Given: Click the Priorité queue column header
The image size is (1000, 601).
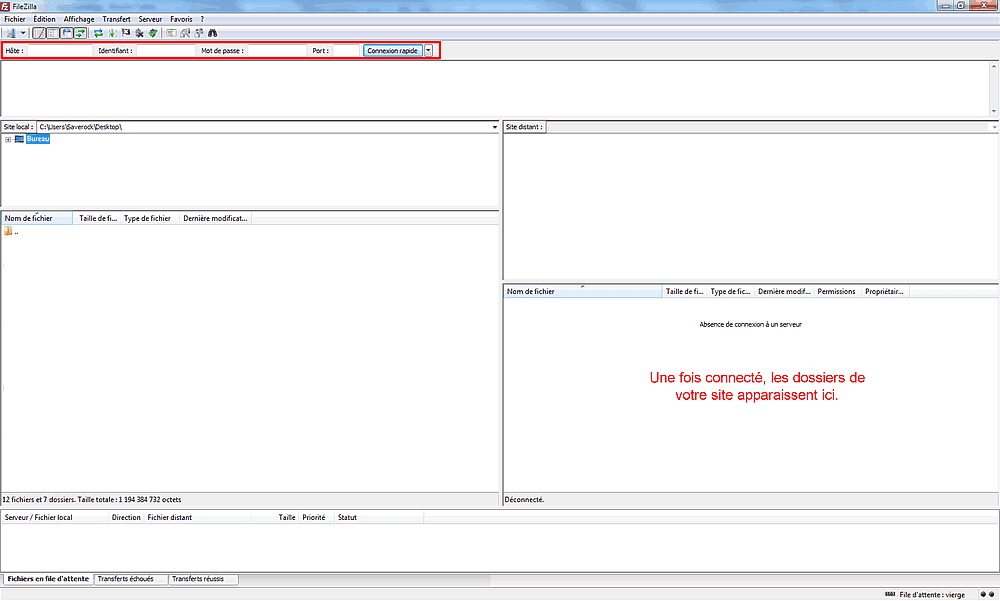Looking at the screenshot, I should tap(316, 517).
